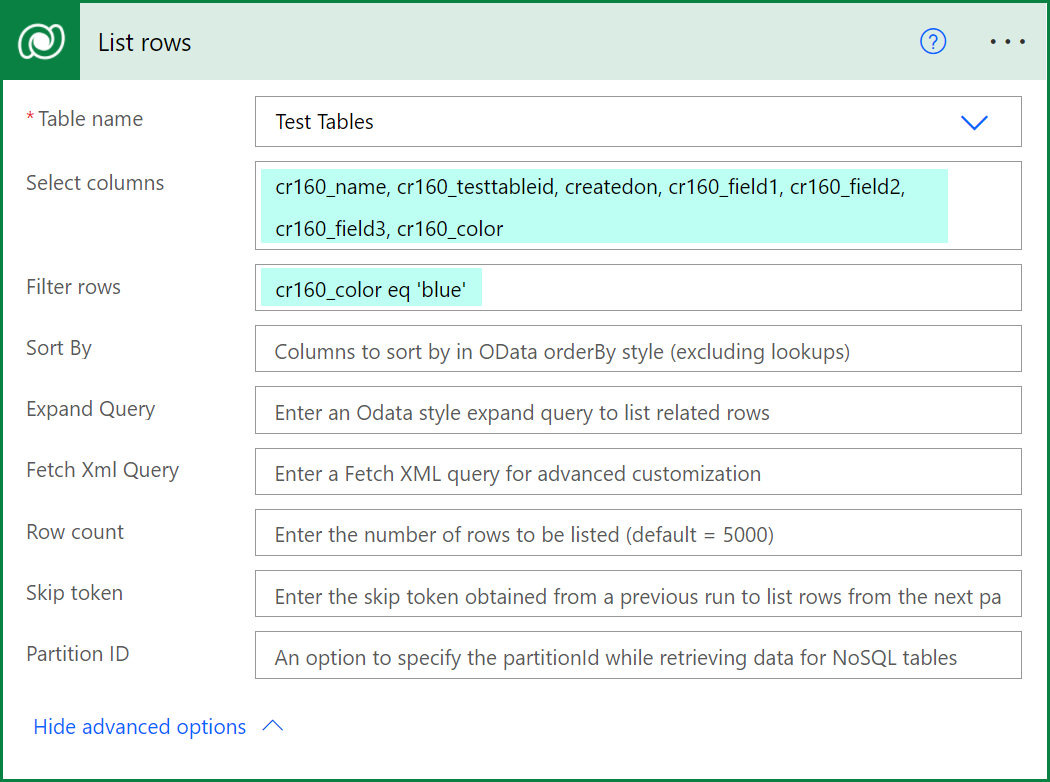Screen dimensions: 1050x782
Task: Collapse using Hide advanced options link
Action: (x=140, y=727)
